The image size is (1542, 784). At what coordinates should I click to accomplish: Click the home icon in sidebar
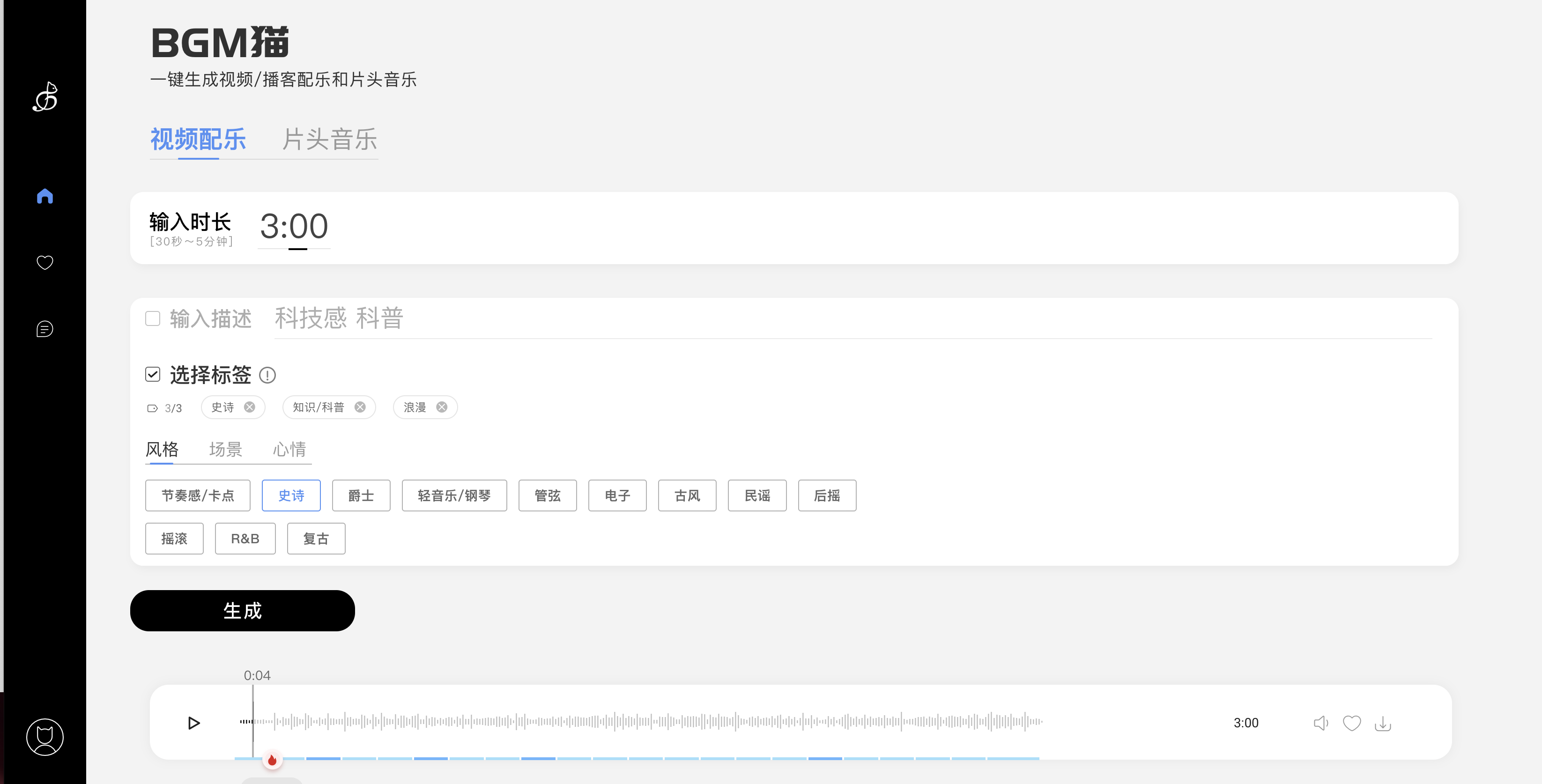45,196
